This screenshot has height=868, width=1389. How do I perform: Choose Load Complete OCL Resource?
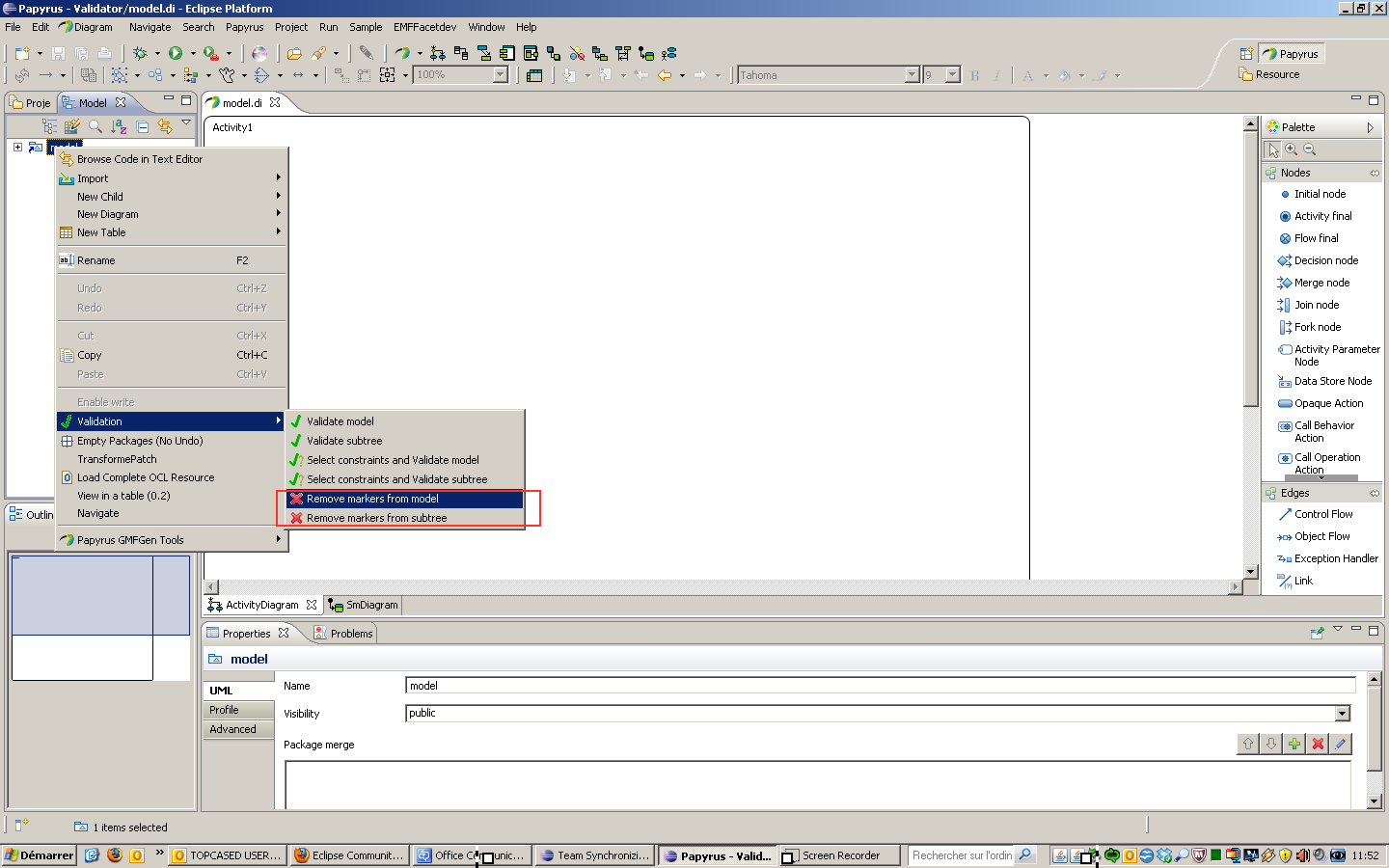pos(172,477)
